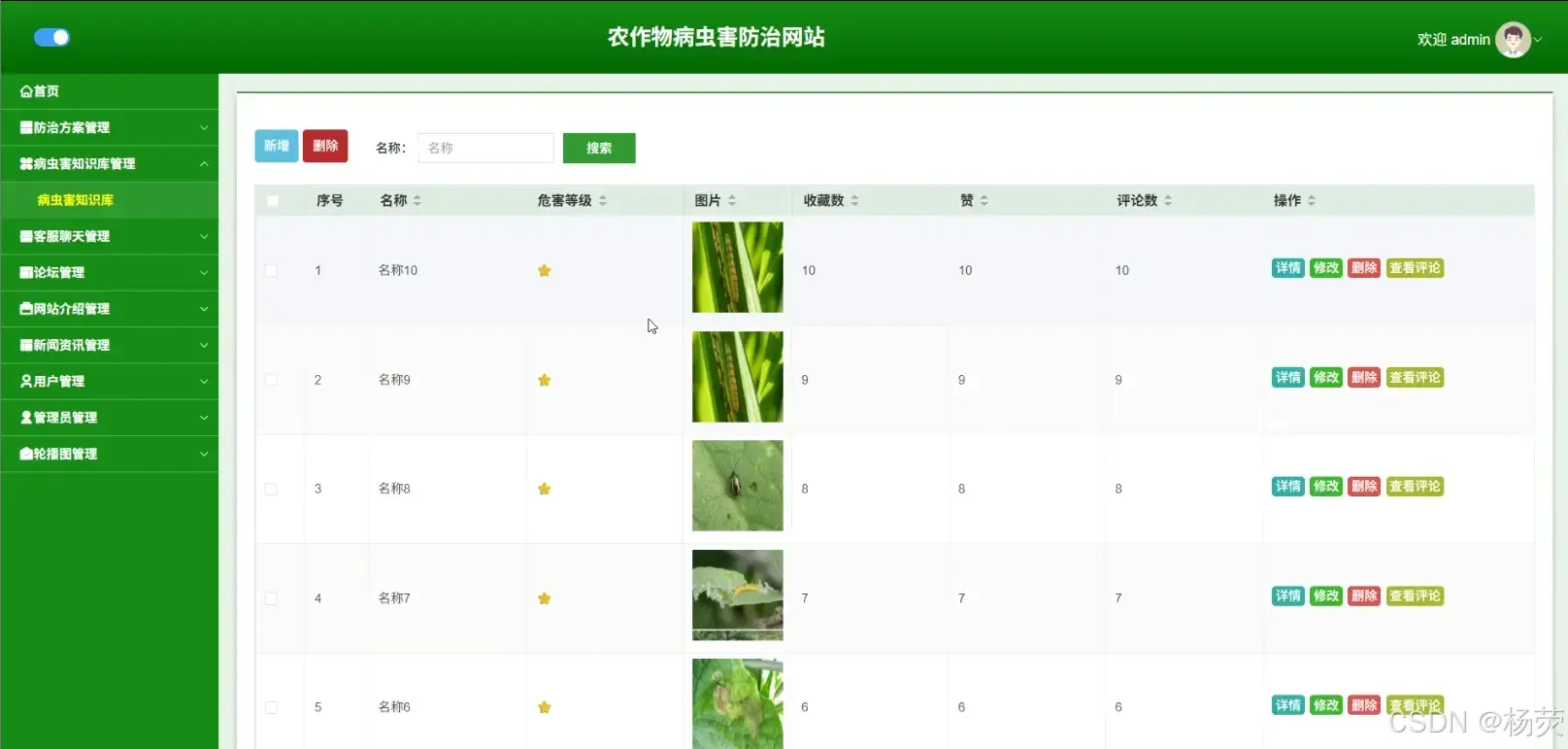The width and height of the screenshot is (1568, 749).
Task: Check the checkbox for row 名称8
Action: [271, 489]
